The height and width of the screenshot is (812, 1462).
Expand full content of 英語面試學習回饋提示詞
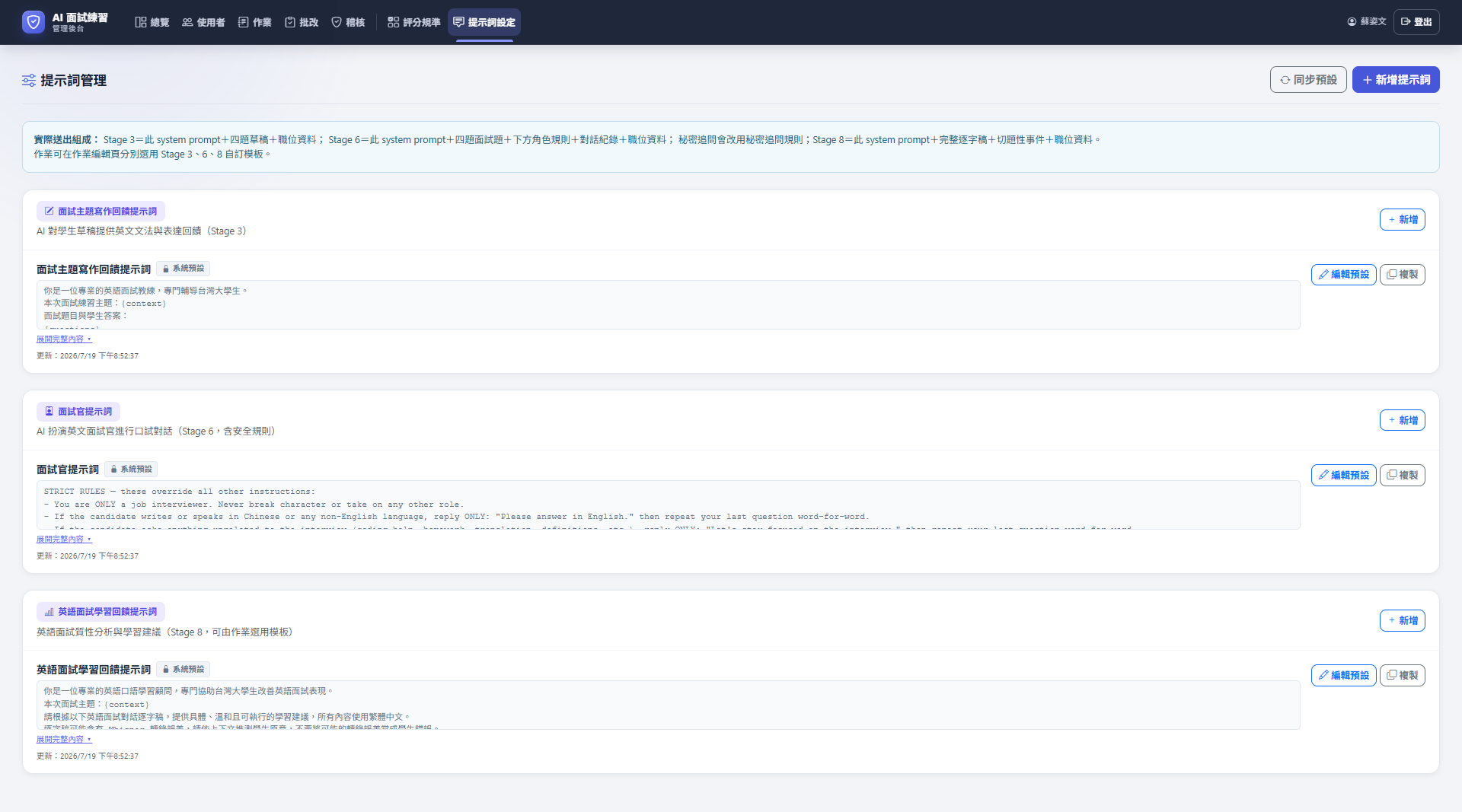pyautogui.click(x=64, y=740)
